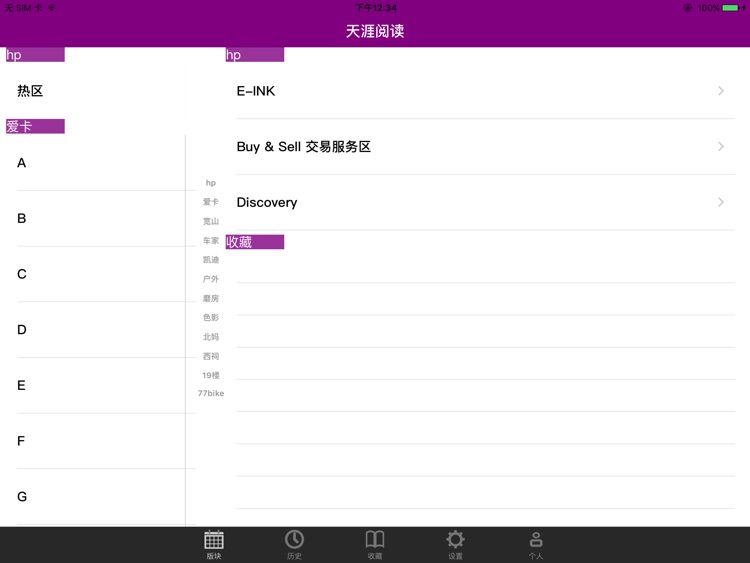Select board E in the left list
750x563 pixels.
click(22, 385)
